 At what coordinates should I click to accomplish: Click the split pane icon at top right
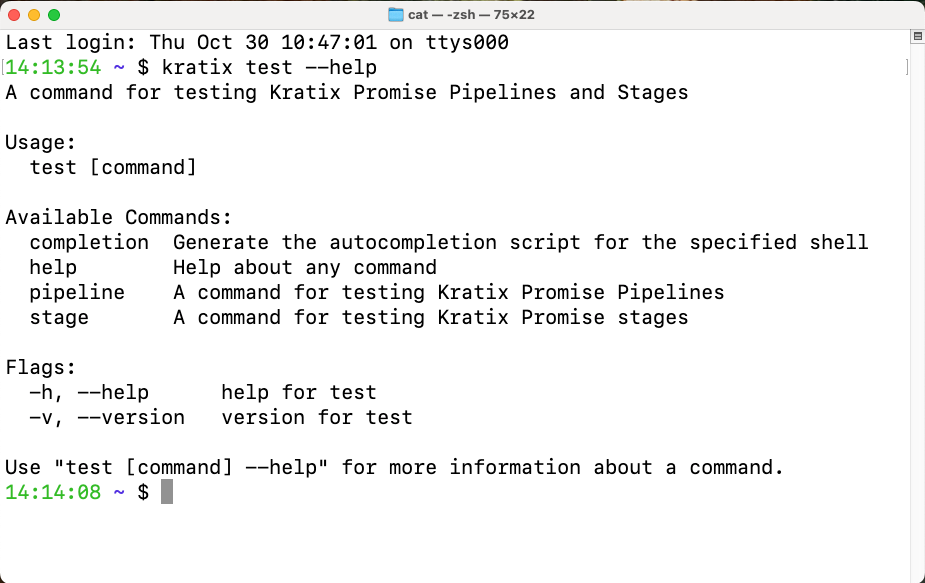[917, 37]
